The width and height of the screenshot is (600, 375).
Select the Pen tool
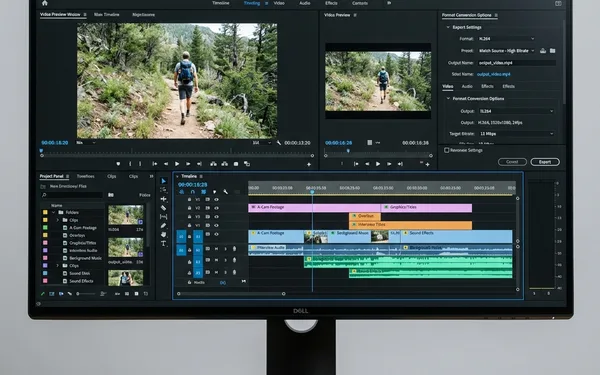[163, 225]
